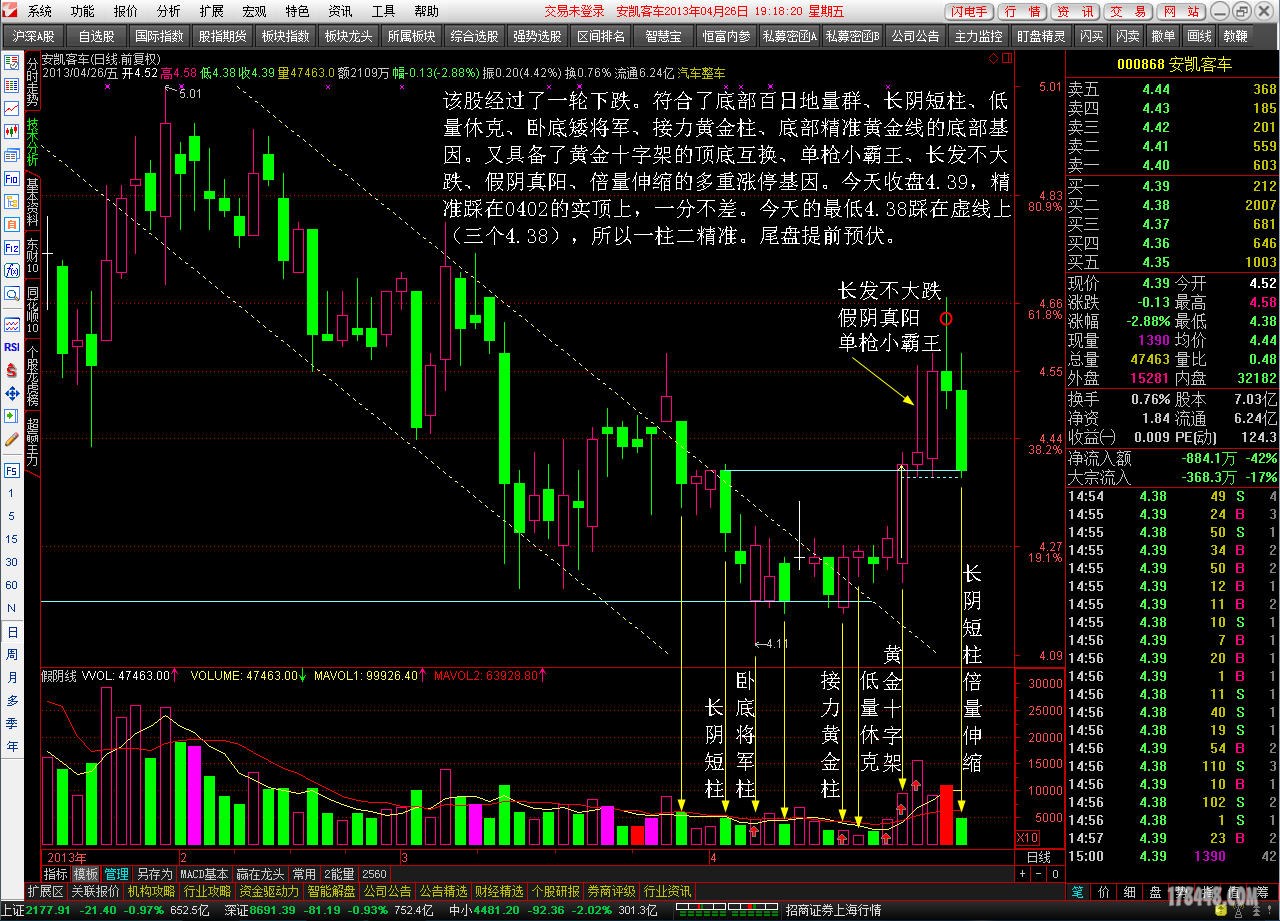This screenshot has height=921, width=1280.
Task: Click the 交易 top-right button
Action: pyautogui.click(x=1128, y=11)
